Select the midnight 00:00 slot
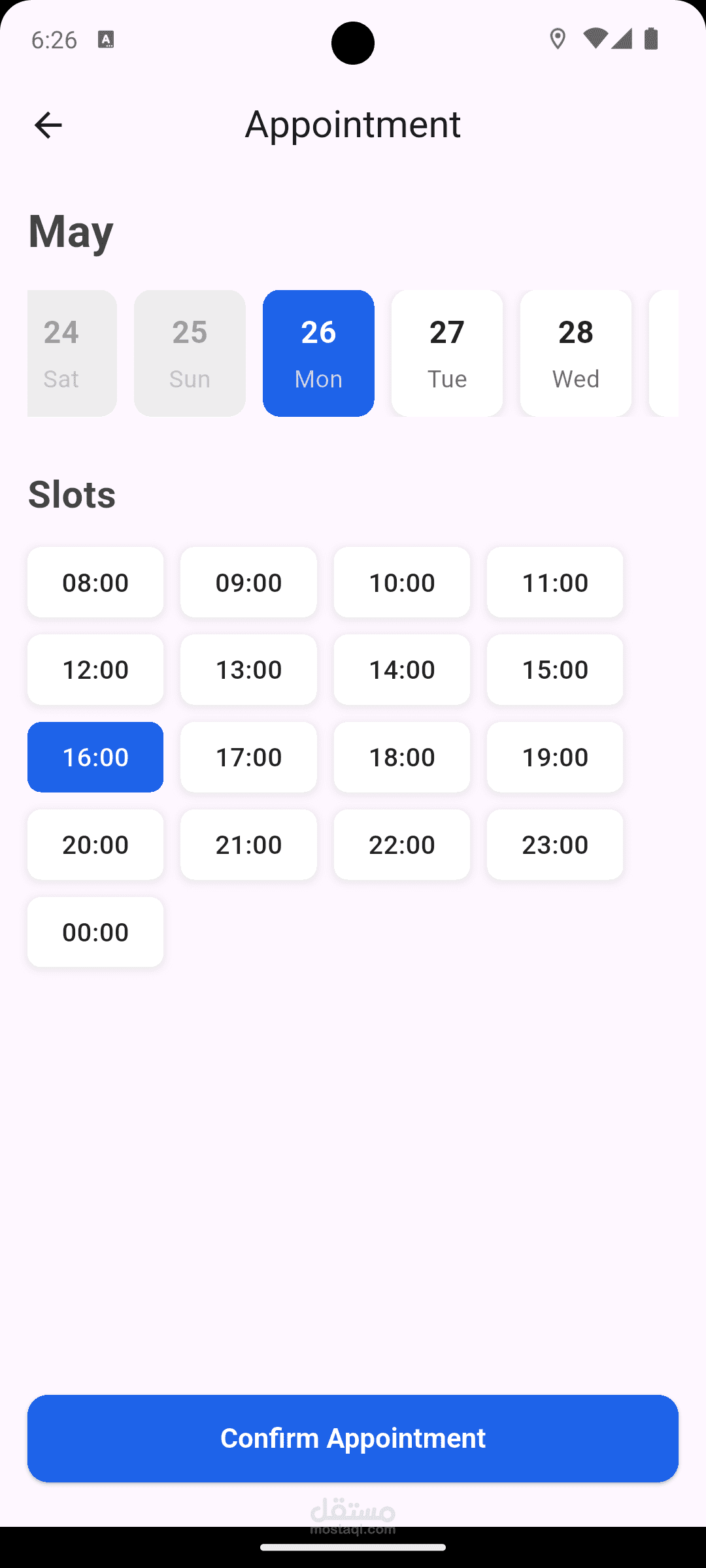Viewport: 706px width, 1568px height. 95,932
